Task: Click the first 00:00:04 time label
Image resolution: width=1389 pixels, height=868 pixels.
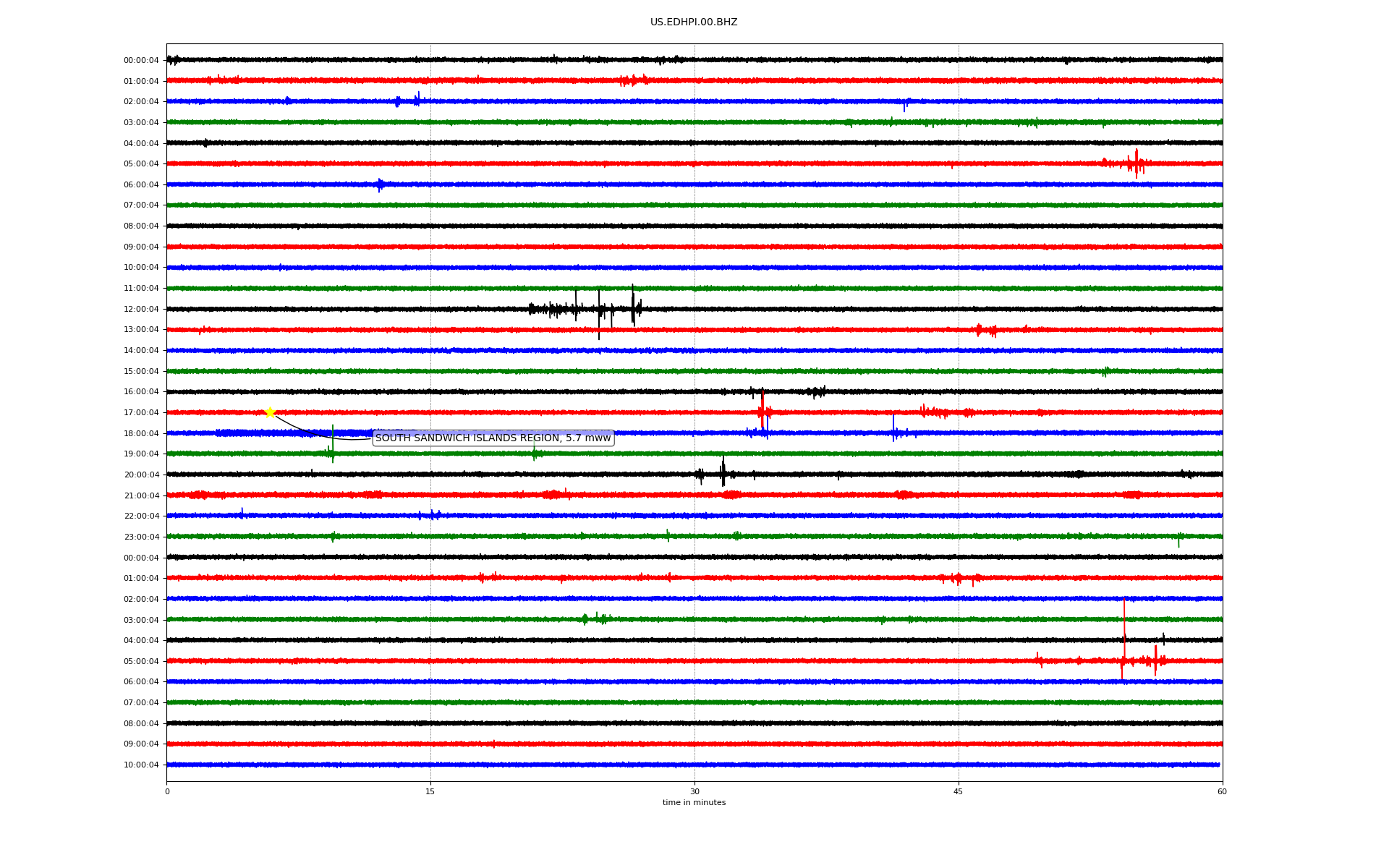Action: coord(141,61)
